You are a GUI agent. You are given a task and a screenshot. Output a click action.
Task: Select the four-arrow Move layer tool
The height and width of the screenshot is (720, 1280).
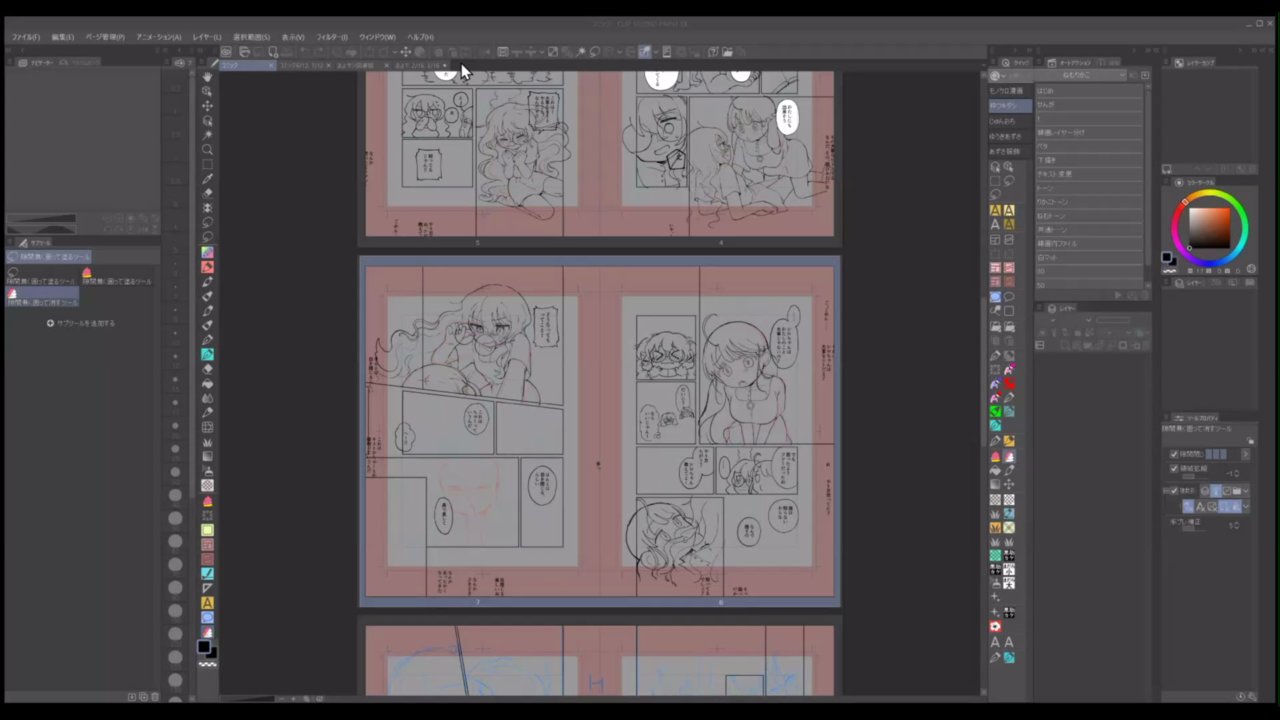coord(207,106)
